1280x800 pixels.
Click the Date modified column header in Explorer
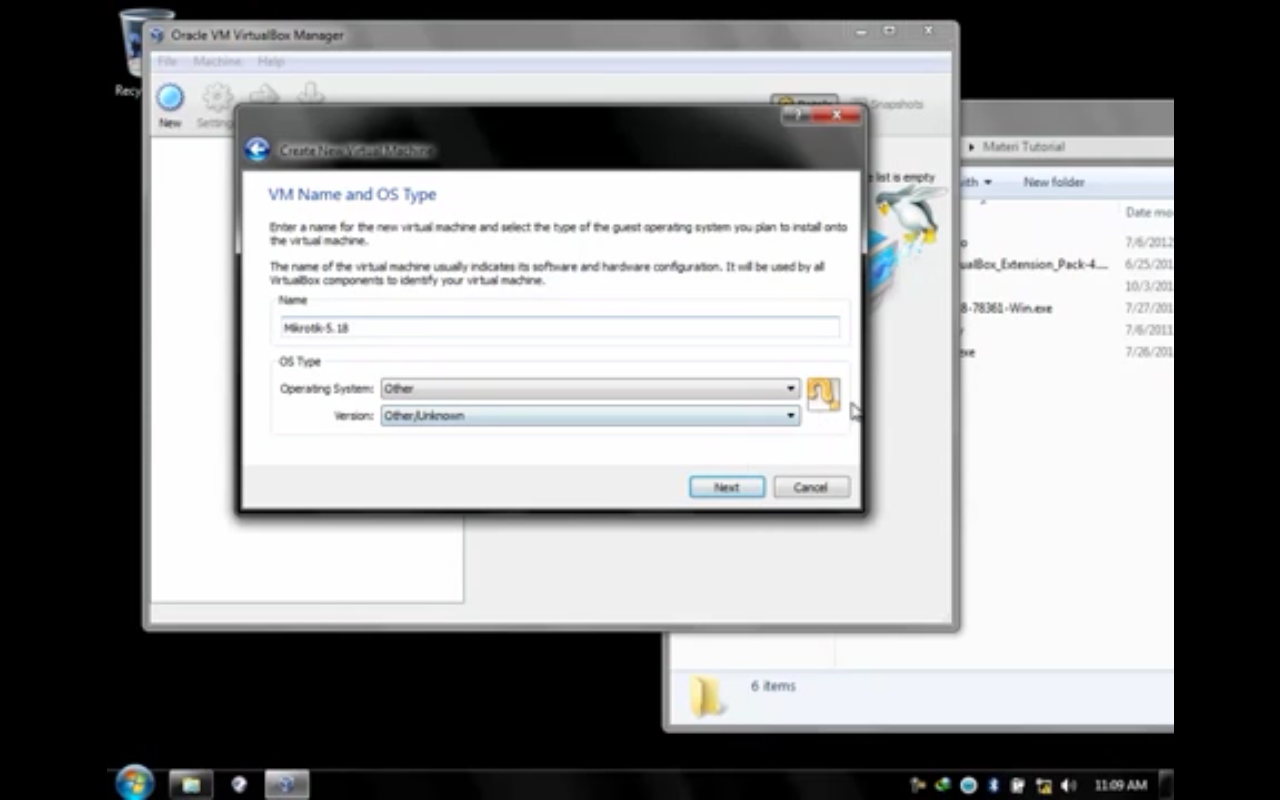tap(1149, 212)
